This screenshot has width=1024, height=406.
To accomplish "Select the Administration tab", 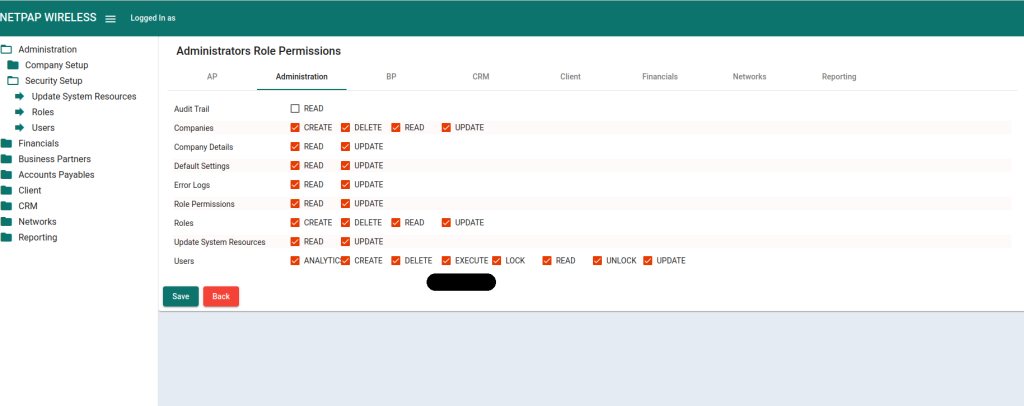I will pos(302,76).
